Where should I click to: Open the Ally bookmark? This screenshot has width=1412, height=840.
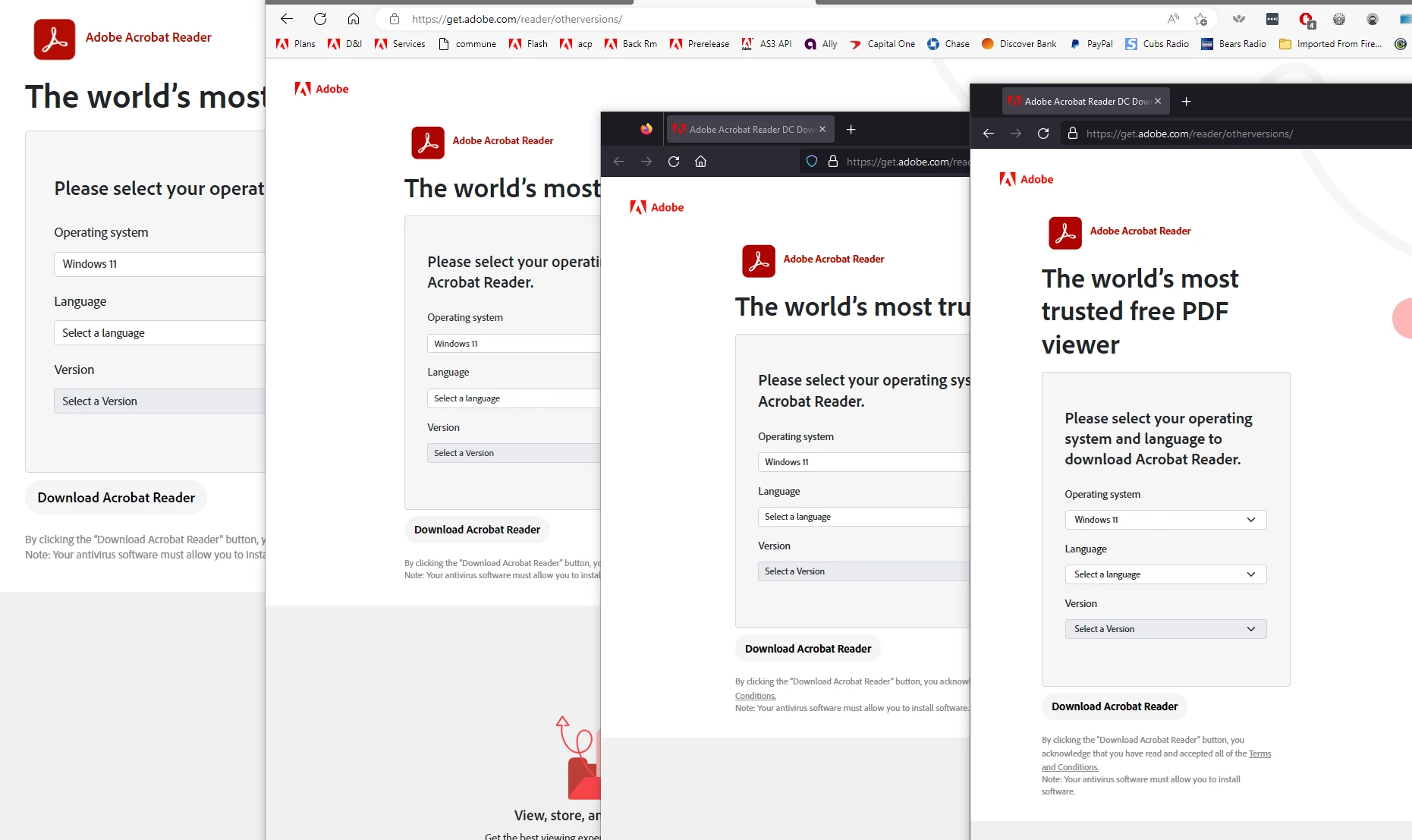[x=821, y=44]
